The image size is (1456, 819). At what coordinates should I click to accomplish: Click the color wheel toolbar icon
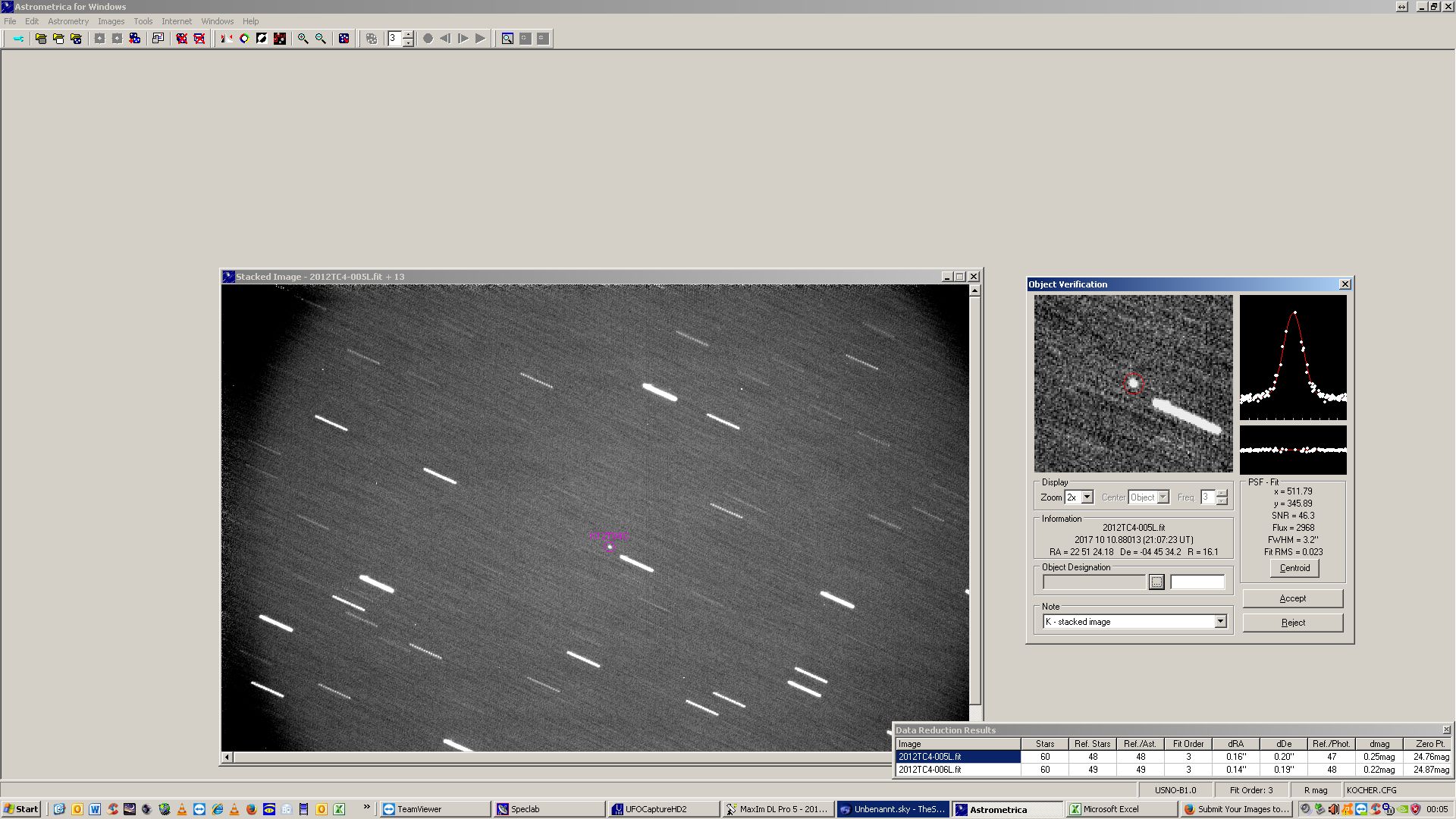tap(244, 39)
